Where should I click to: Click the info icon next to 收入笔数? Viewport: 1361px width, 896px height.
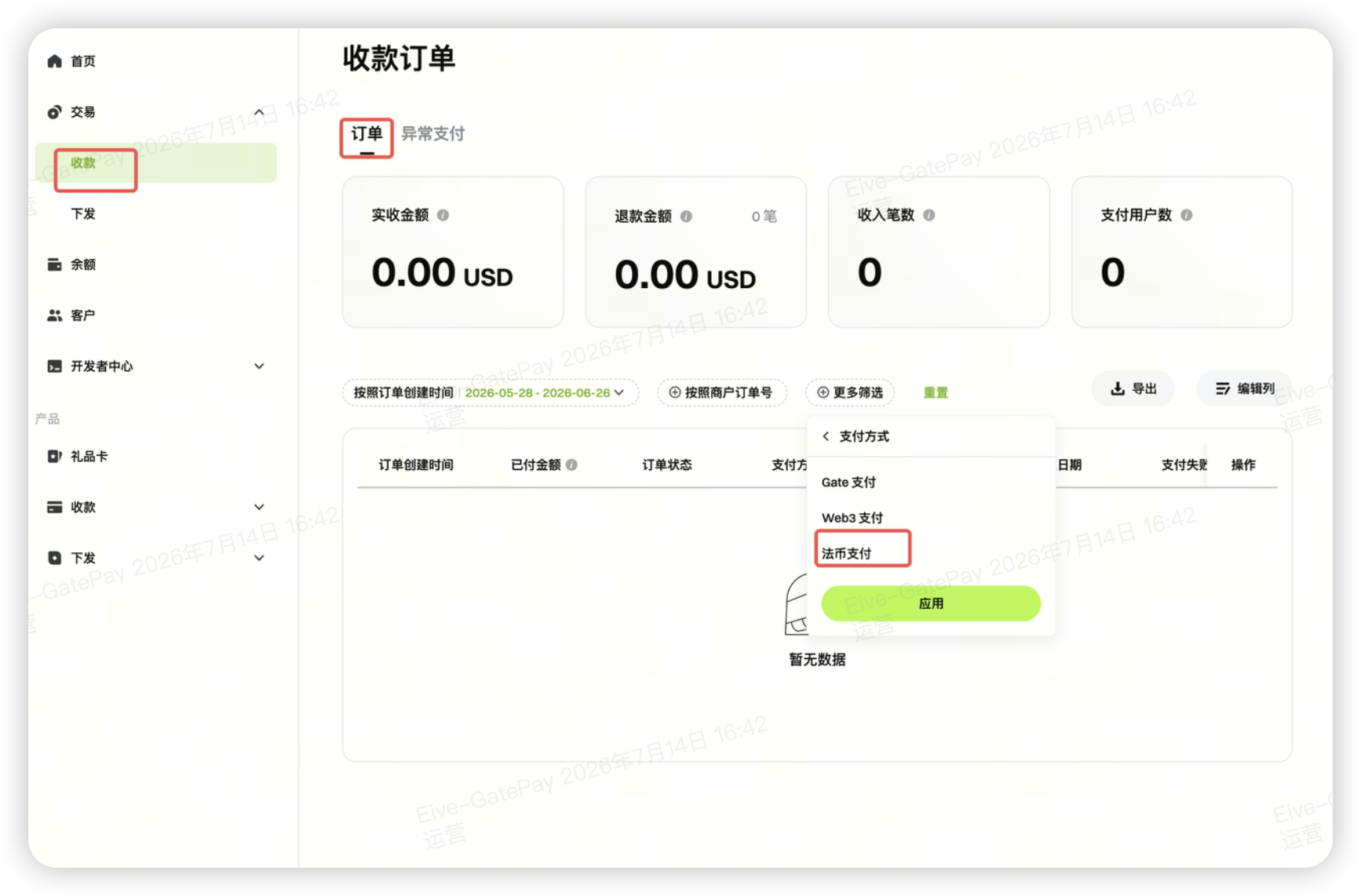pos(929,215)
